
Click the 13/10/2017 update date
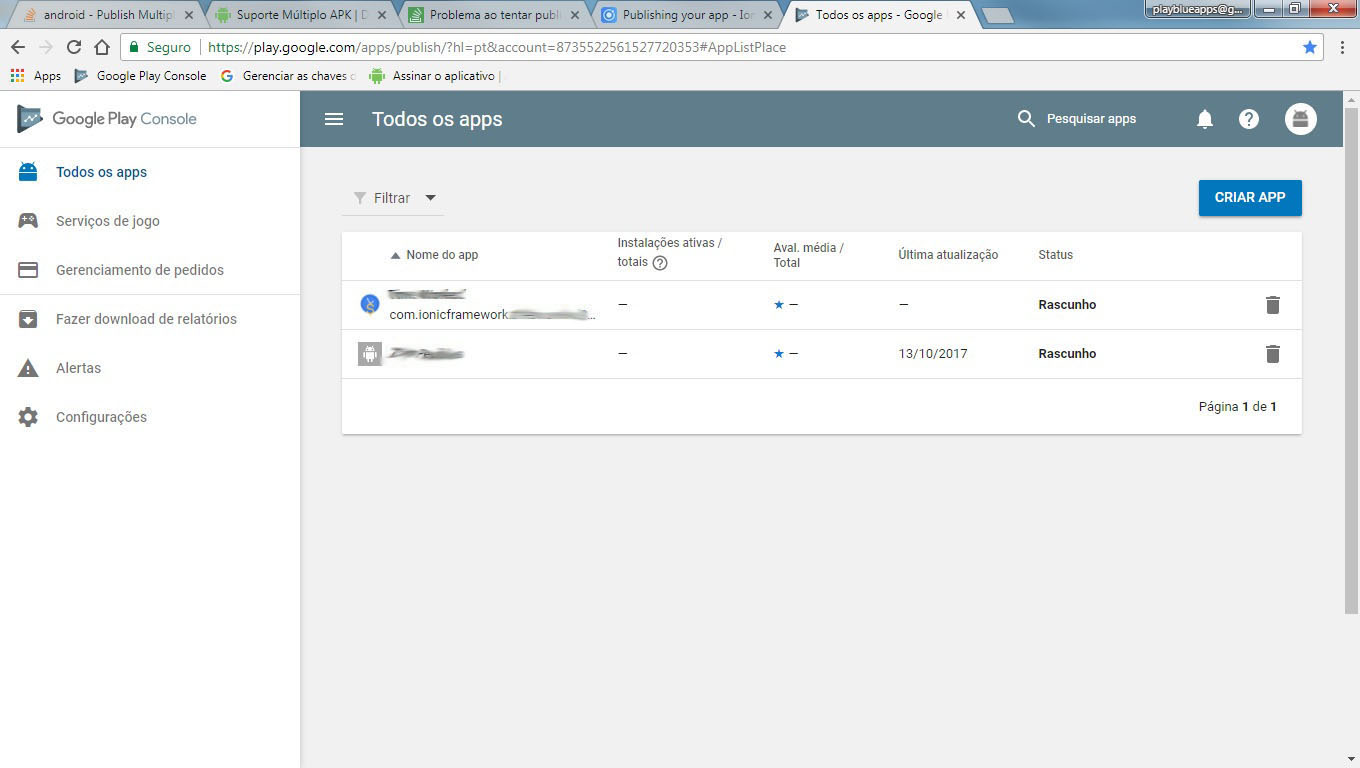point(933,354)
